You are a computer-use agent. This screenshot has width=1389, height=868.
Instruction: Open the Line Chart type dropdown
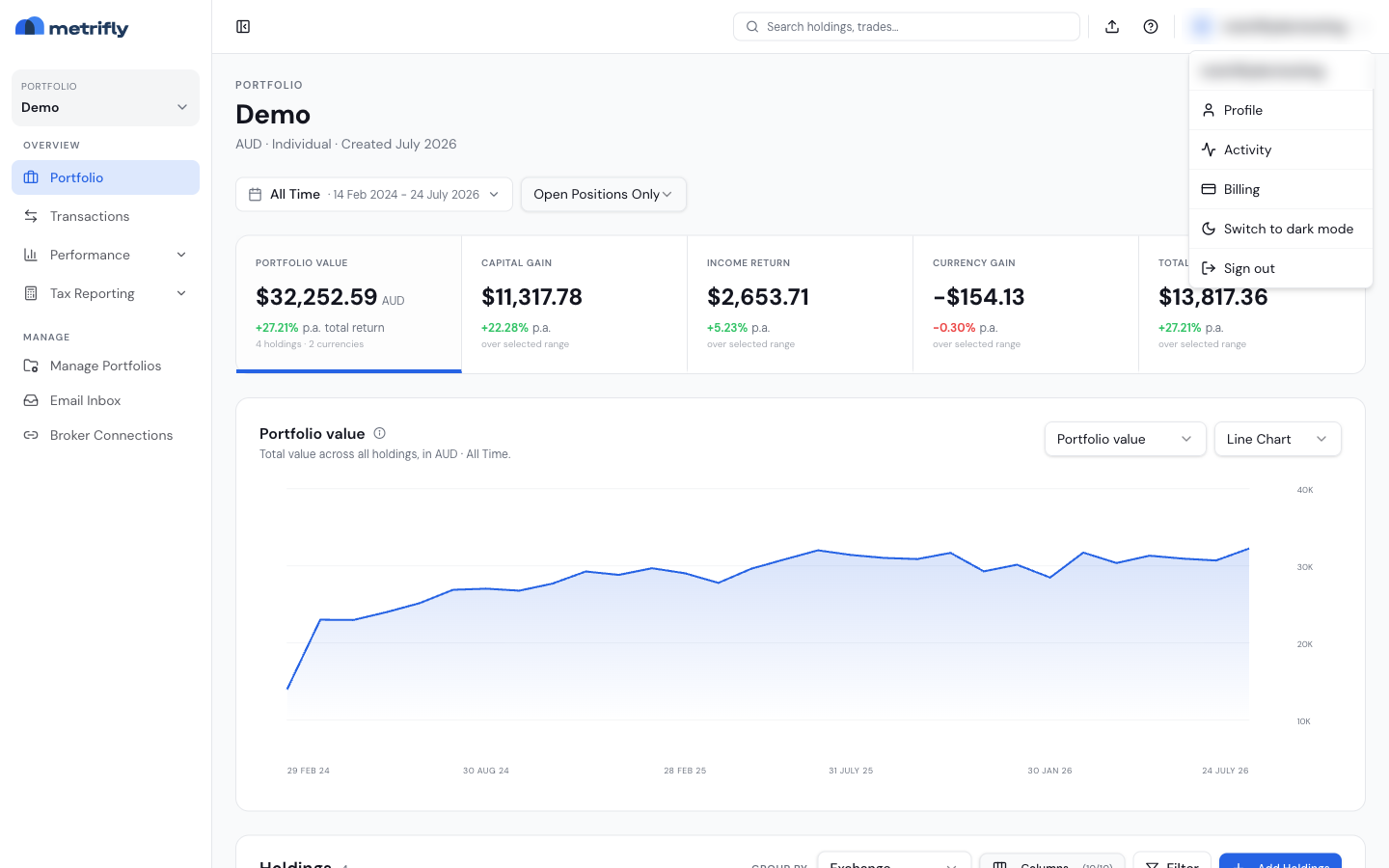[x=1278, y=439]
